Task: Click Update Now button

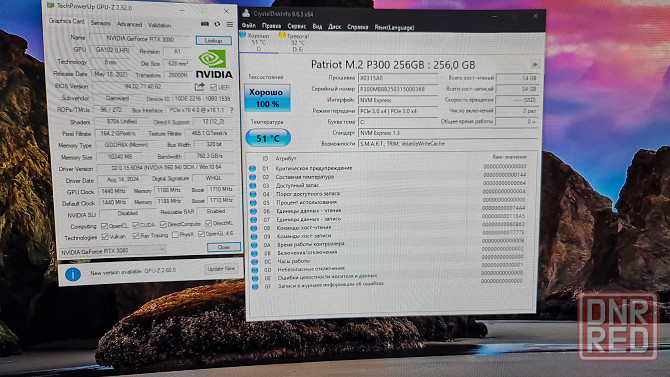Action: pyautogui.click(x=221, y=269)
